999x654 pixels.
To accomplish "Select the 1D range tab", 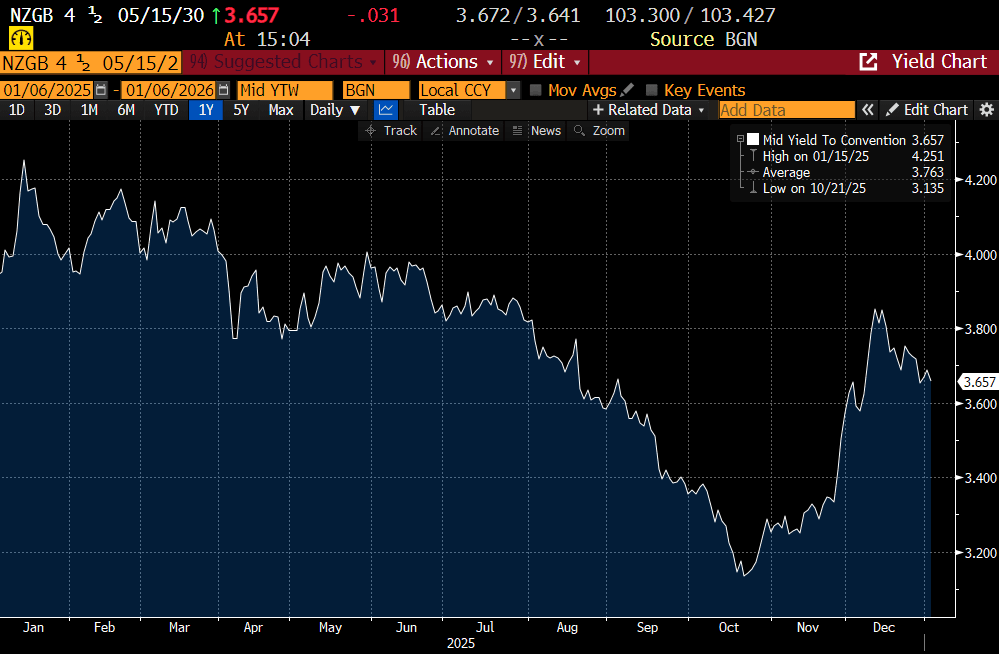I will point(17,110).
